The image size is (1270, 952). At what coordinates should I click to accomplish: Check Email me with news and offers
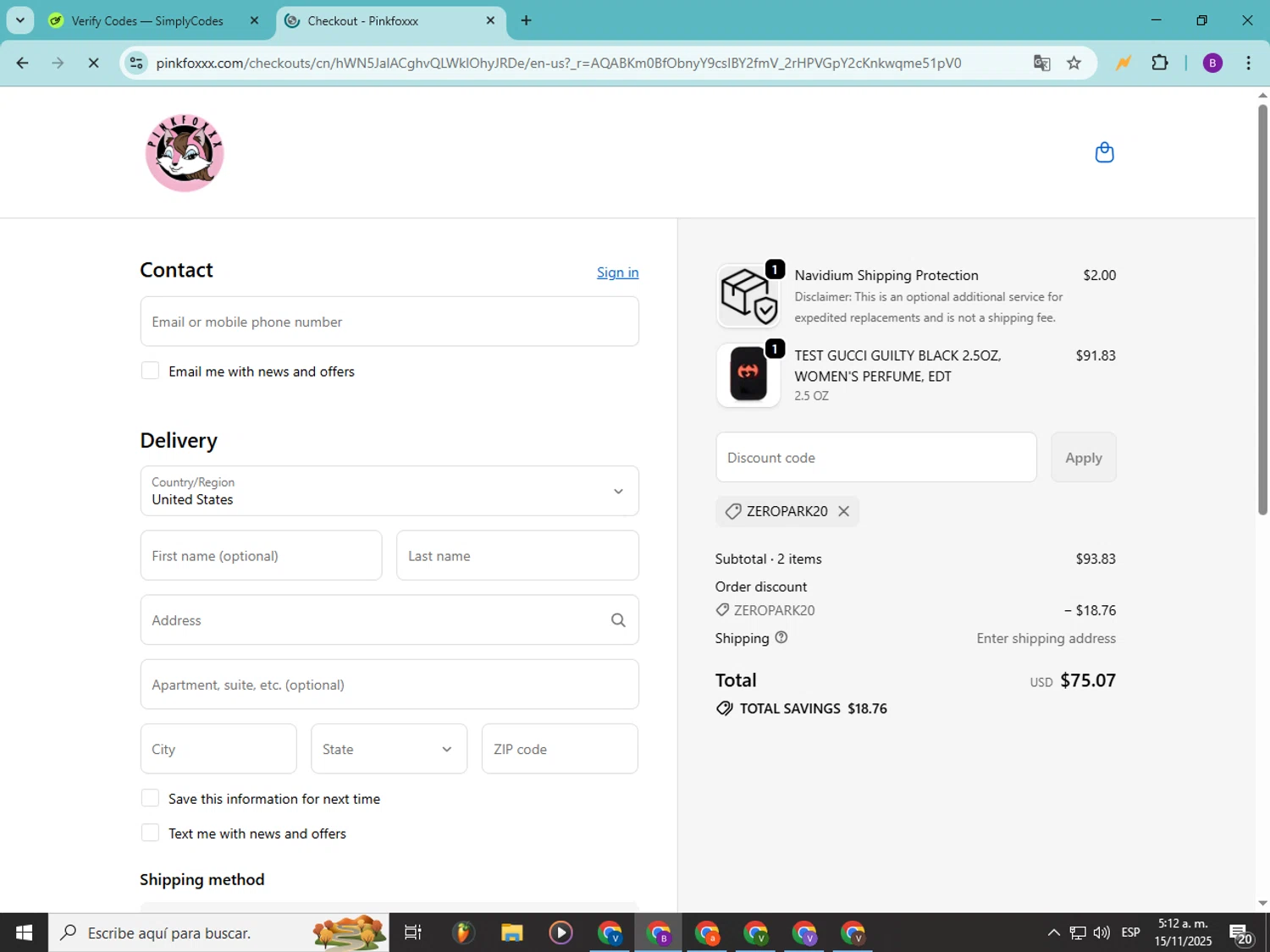pos(150,371)
